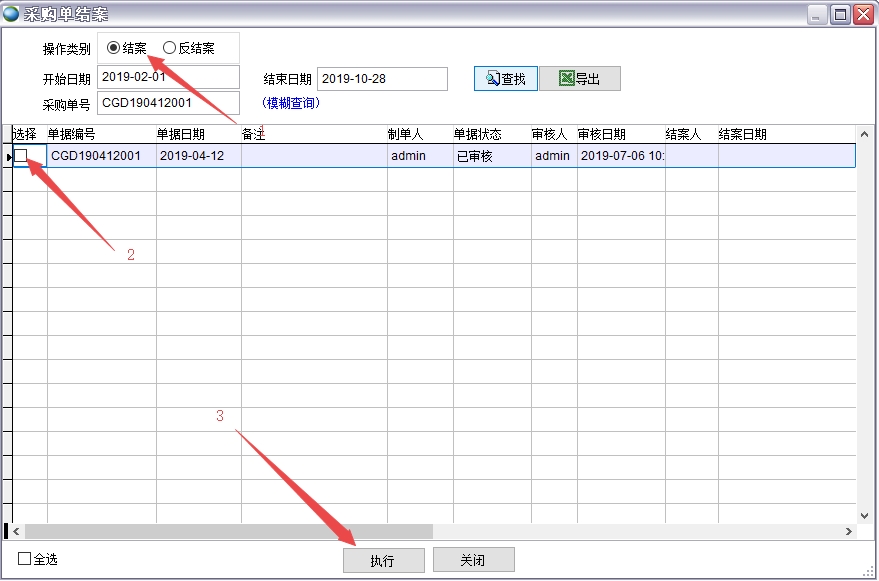This screenshot has height=581, width=879.
Task: Tick the checkbox in row CGD190412001
Action: coord(21,156)
